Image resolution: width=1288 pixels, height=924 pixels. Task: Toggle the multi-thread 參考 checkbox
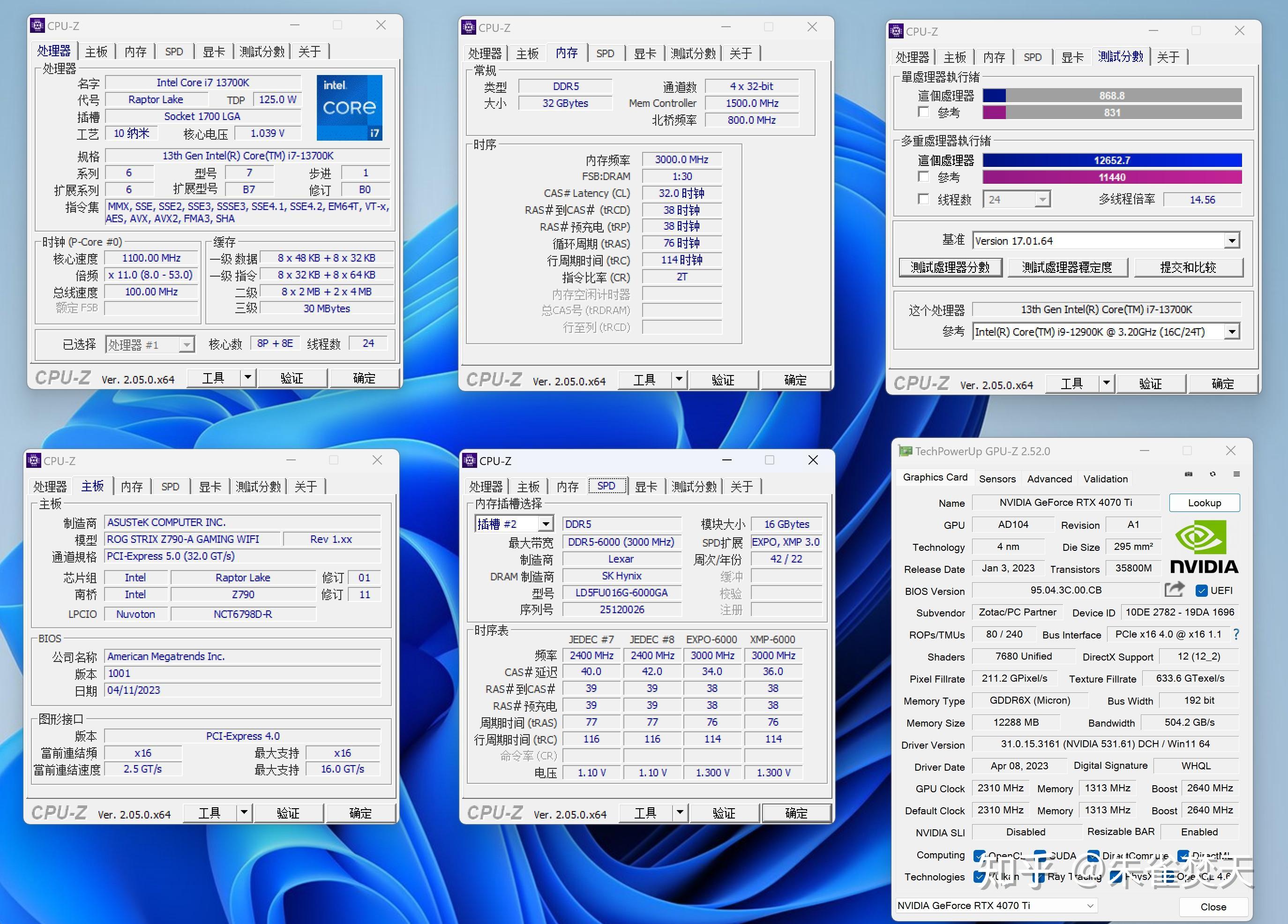[x=923, y=177]
